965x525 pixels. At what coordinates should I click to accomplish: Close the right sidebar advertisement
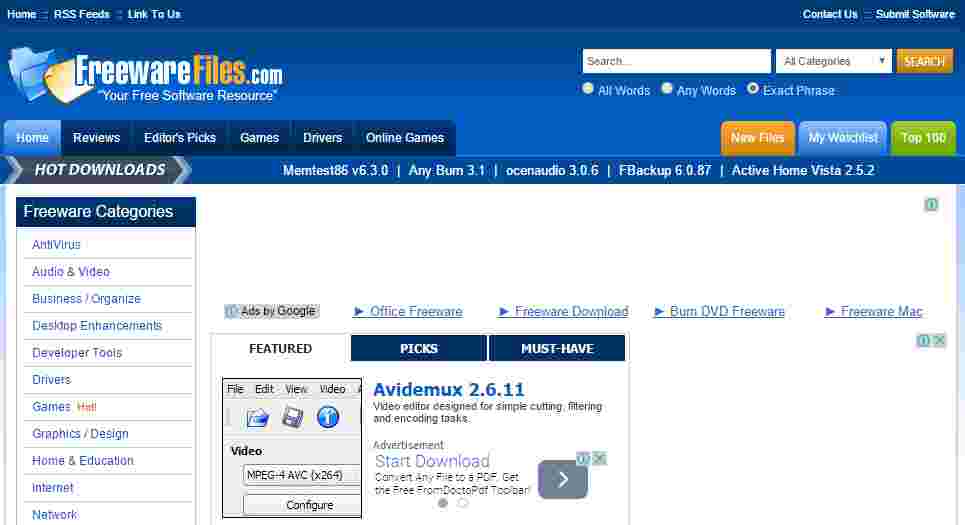(x=939, y=340)
